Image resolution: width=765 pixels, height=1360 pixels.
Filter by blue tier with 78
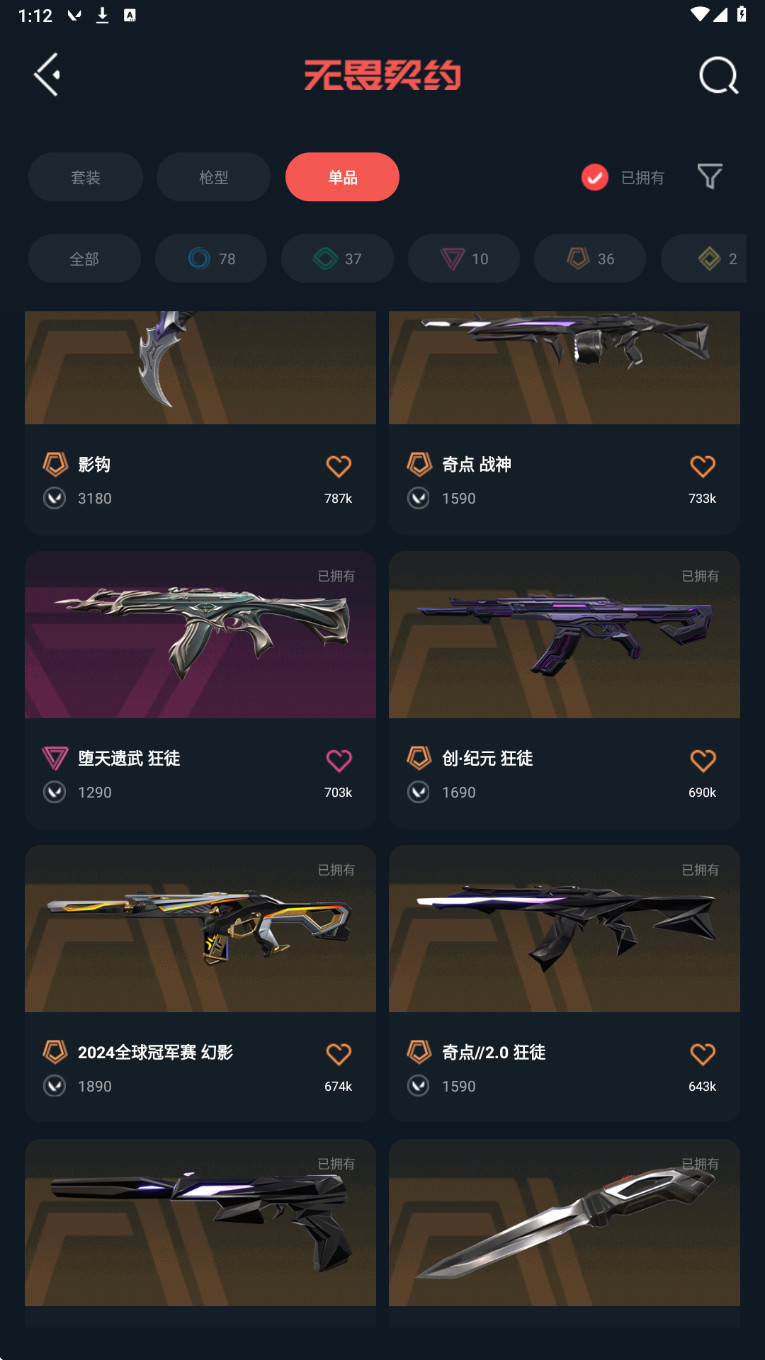211,259
